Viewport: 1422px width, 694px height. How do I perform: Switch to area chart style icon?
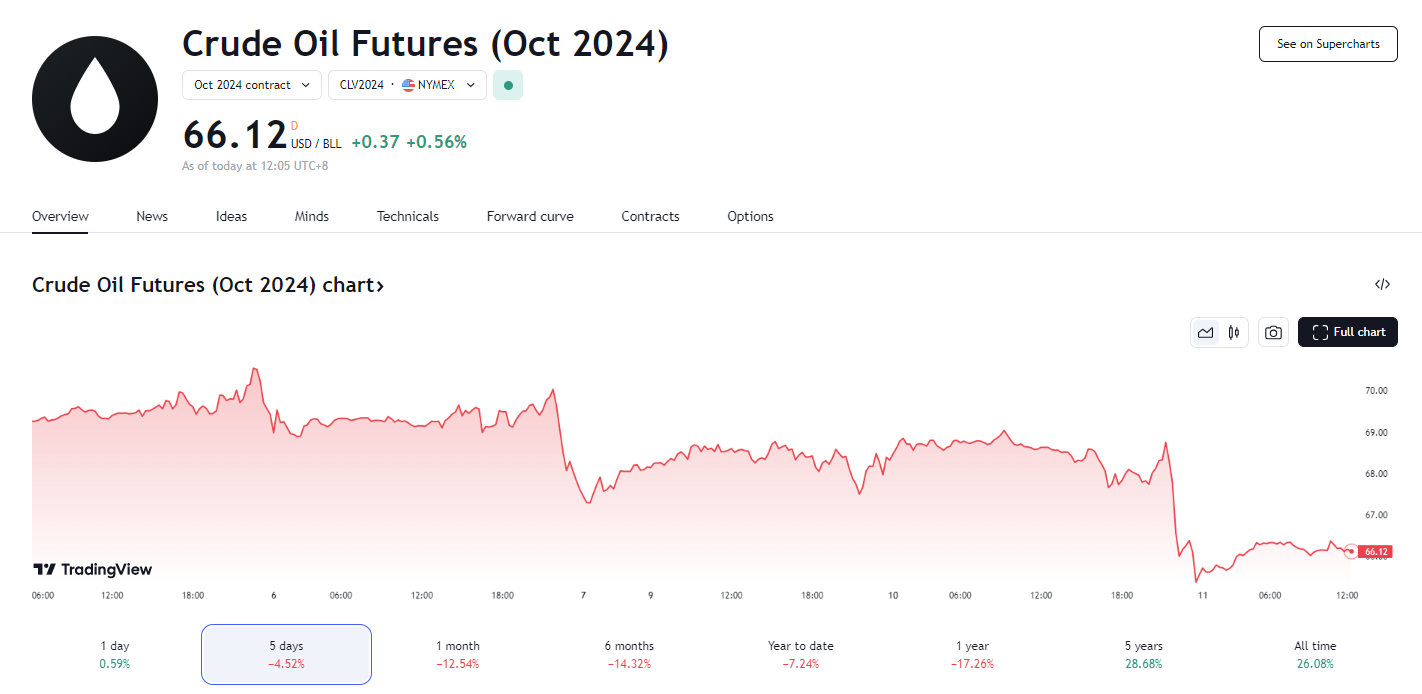click(x=1205, y=333)
